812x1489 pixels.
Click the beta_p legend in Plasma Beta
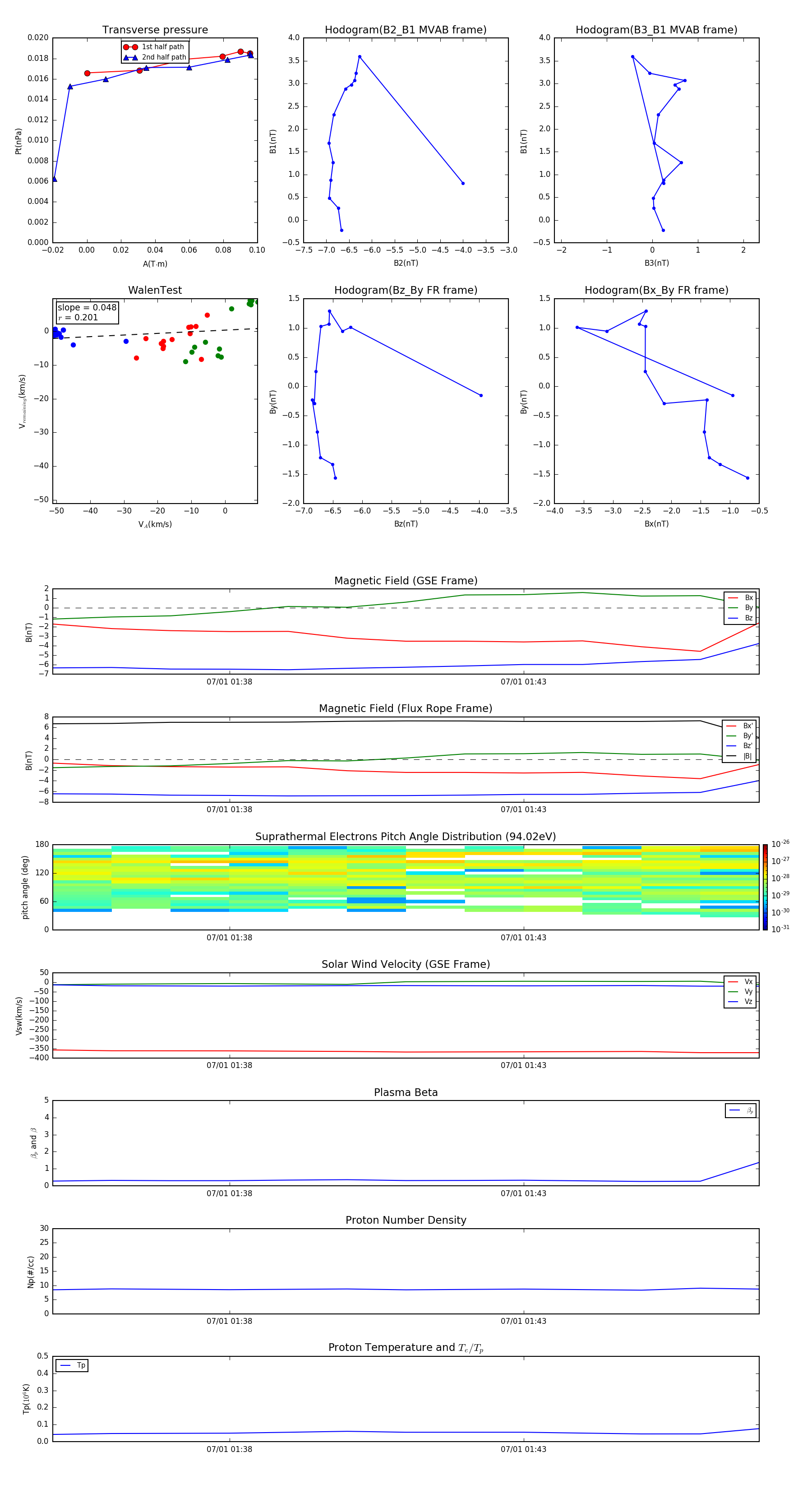(x=741, y=1110)
